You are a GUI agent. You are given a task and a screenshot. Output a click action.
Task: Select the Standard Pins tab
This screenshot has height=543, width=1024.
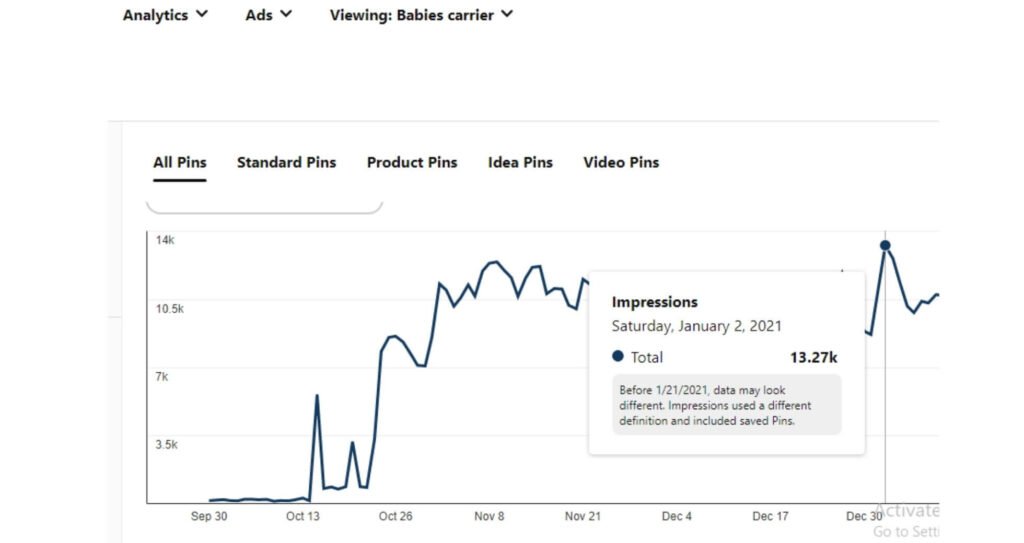pos(286,162)
